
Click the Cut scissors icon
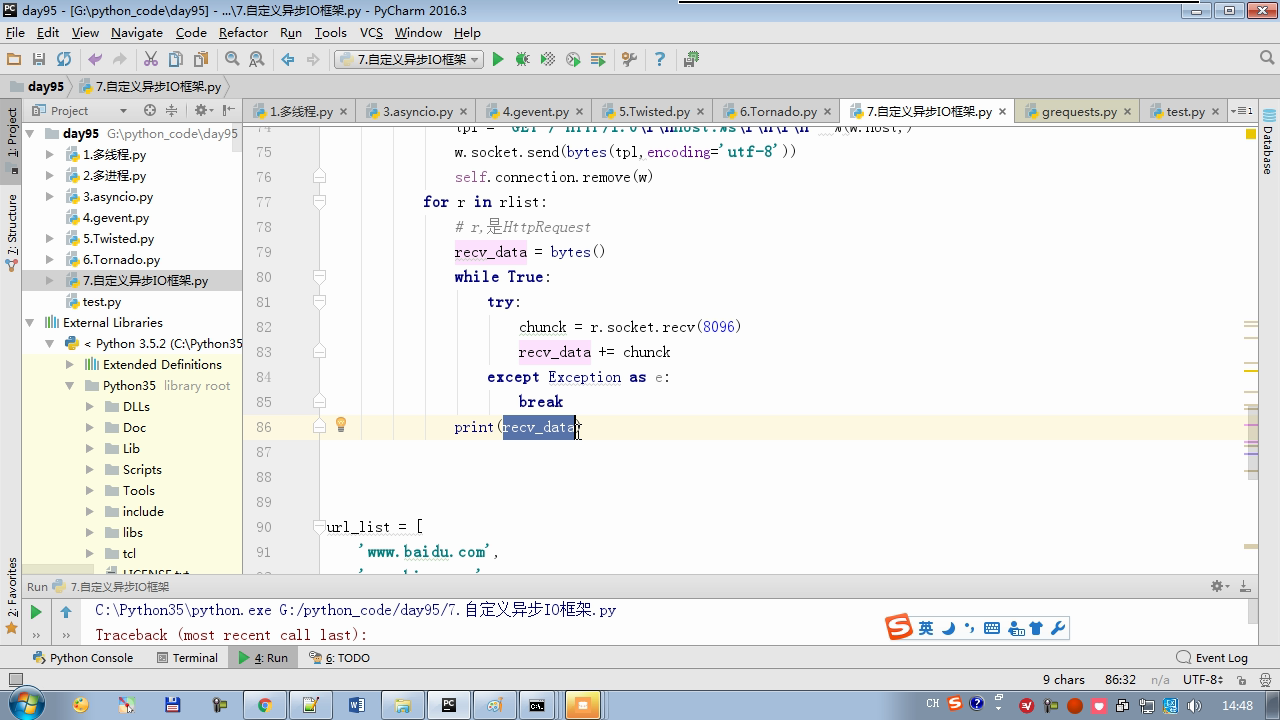click(151, 60)
